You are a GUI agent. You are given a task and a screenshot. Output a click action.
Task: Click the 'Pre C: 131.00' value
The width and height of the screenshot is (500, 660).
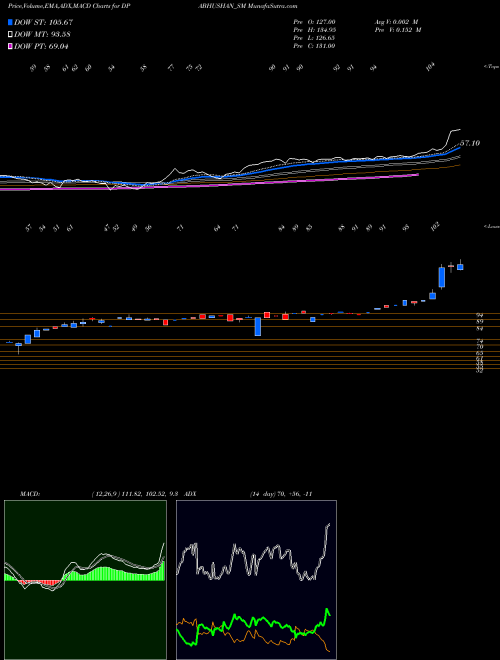tap(314, 46)
